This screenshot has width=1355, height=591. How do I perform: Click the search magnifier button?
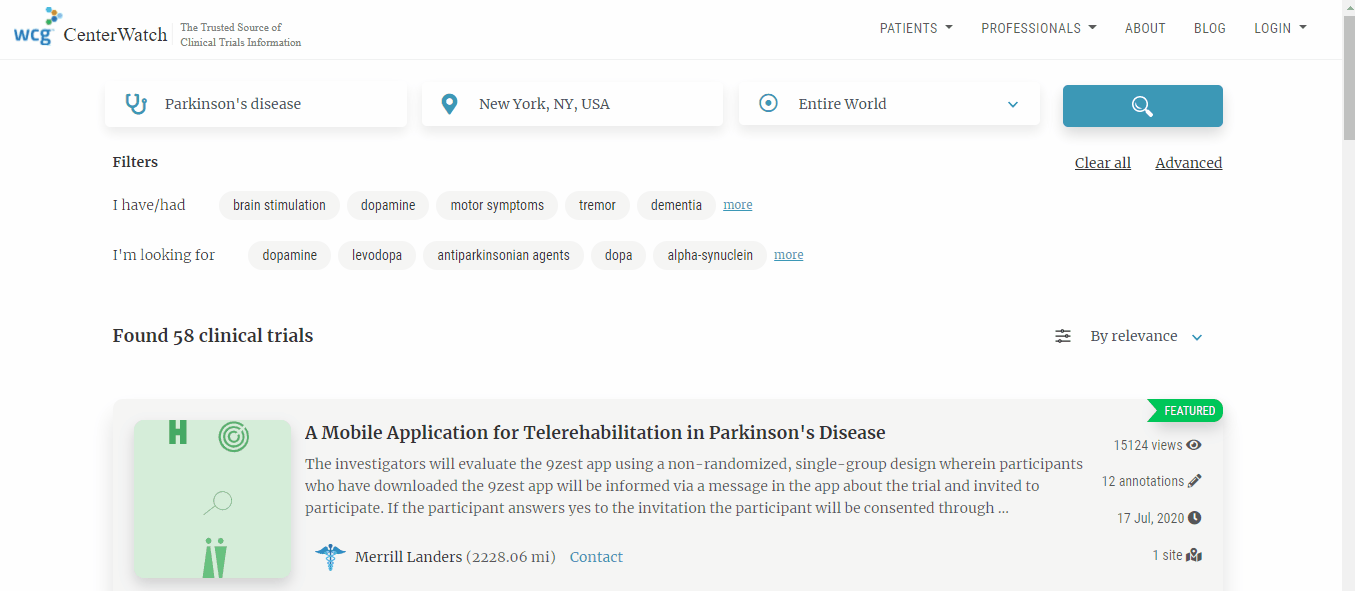(1142, 105)
